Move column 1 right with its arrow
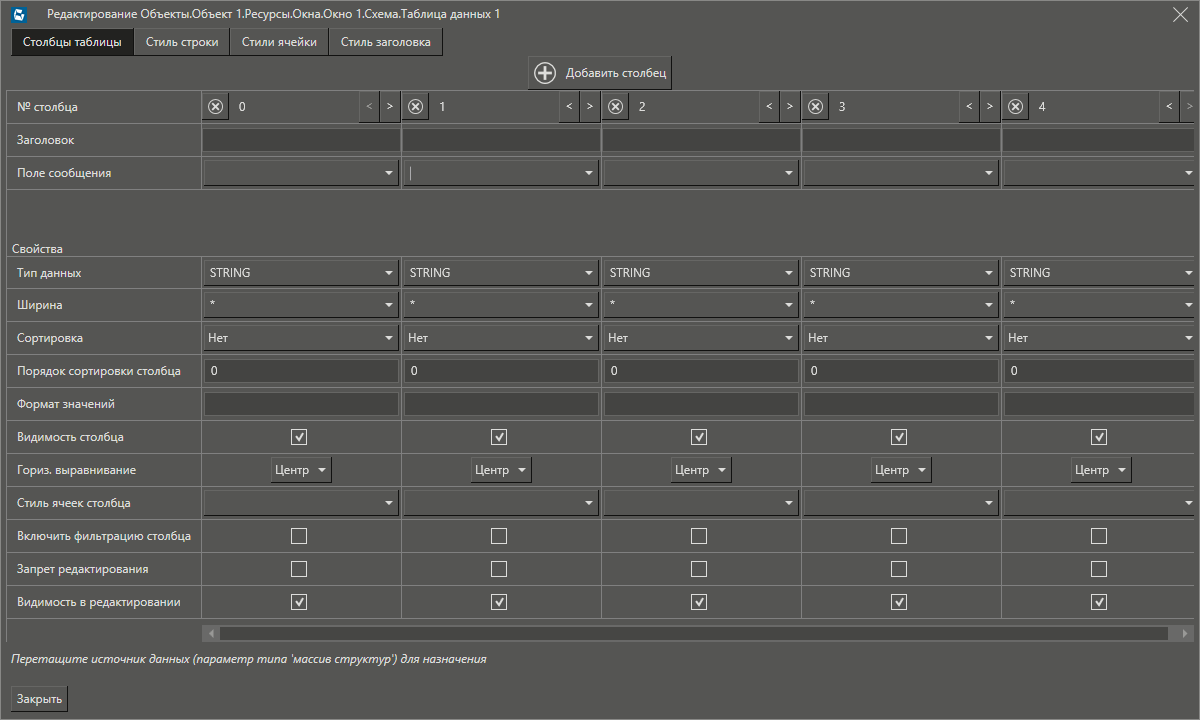Viewport: 1200px width, 720px height. [x=589, y=107]
